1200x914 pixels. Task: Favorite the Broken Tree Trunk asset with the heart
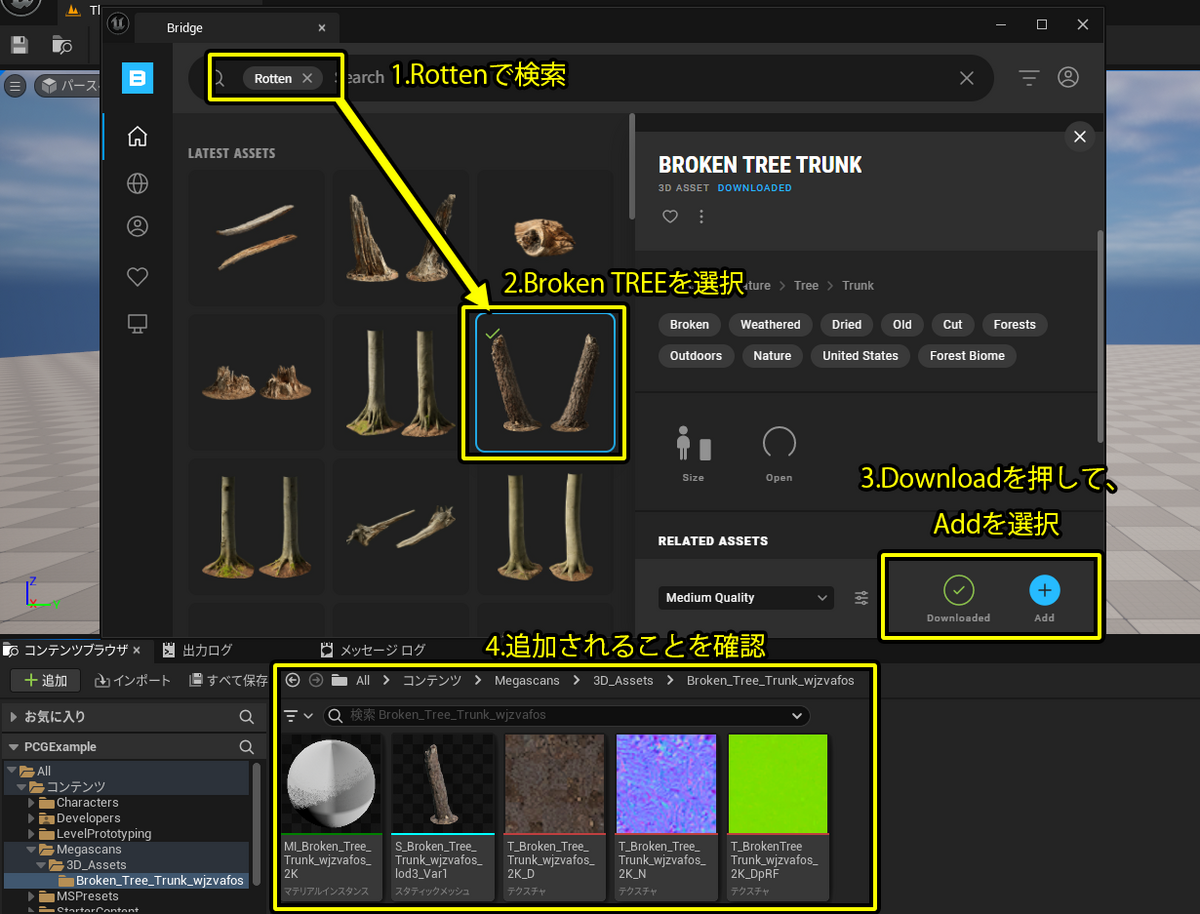pos(670,216)
